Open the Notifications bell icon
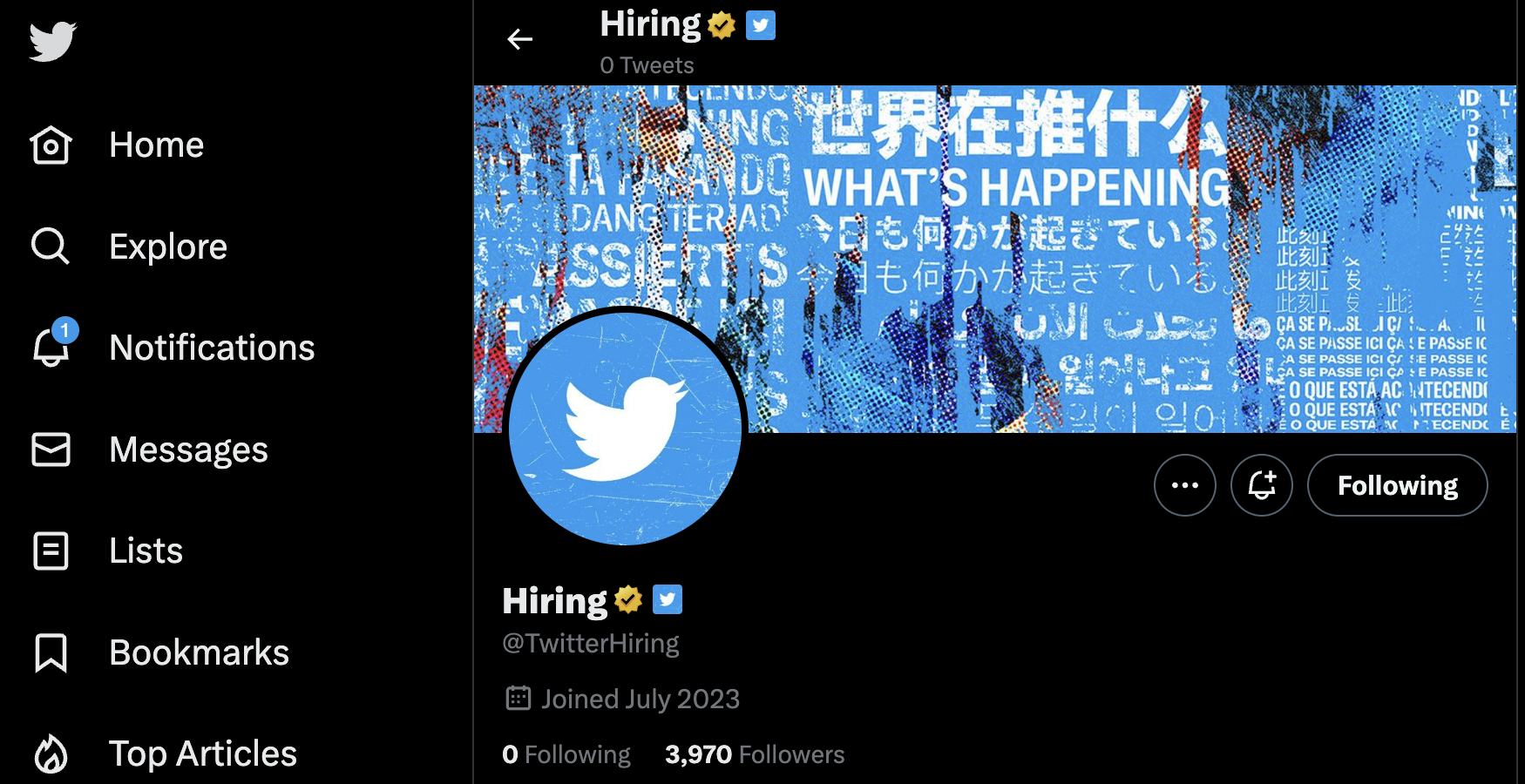 52,344
